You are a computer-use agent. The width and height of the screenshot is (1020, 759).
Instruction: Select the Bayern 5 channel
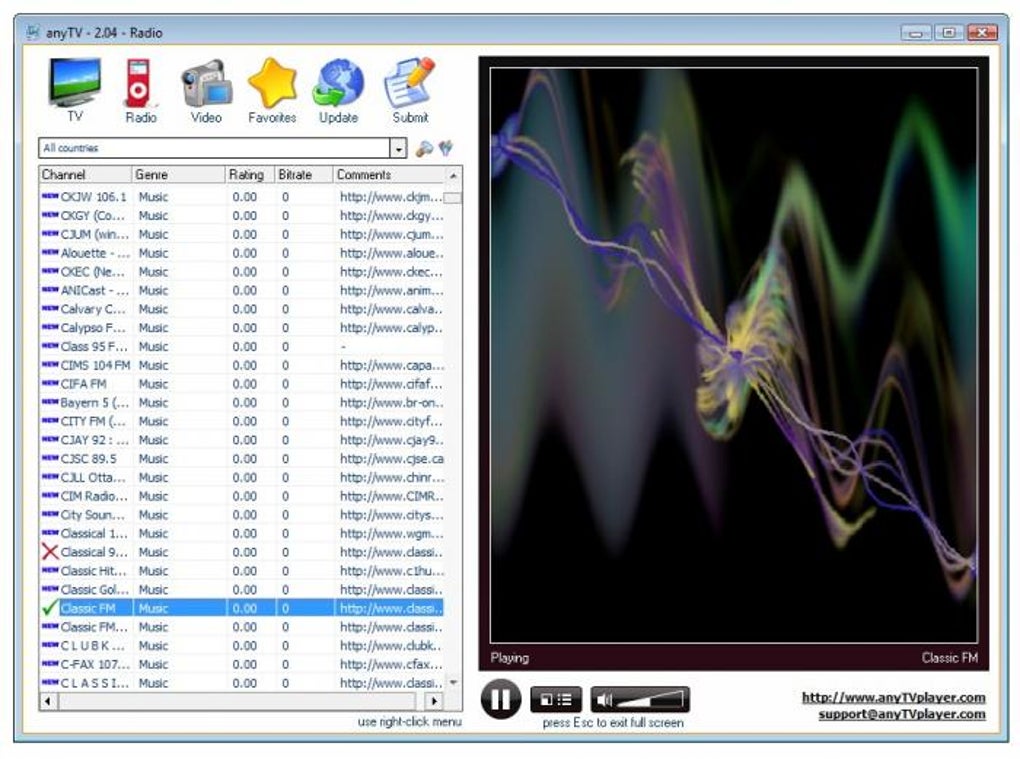pos(242,403)
